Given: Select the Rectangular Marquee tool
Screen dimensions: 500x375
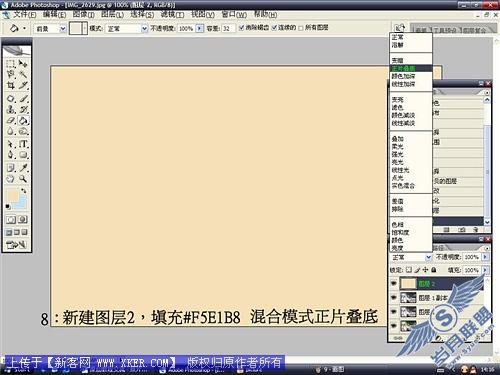Looking at the screenshot, I should tap(11, 63).
